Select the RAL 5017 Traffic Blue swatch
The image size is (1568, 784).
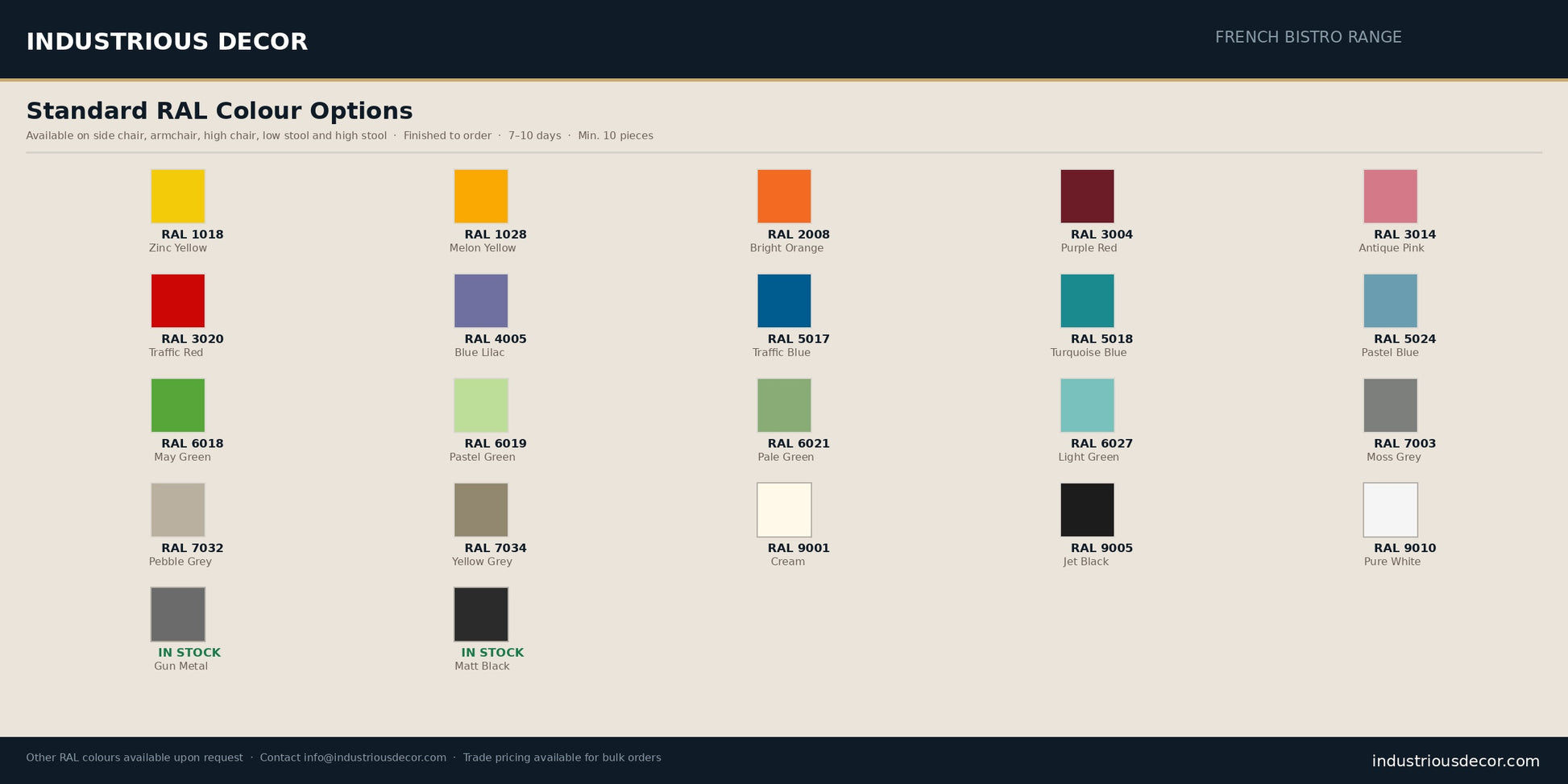784,301
